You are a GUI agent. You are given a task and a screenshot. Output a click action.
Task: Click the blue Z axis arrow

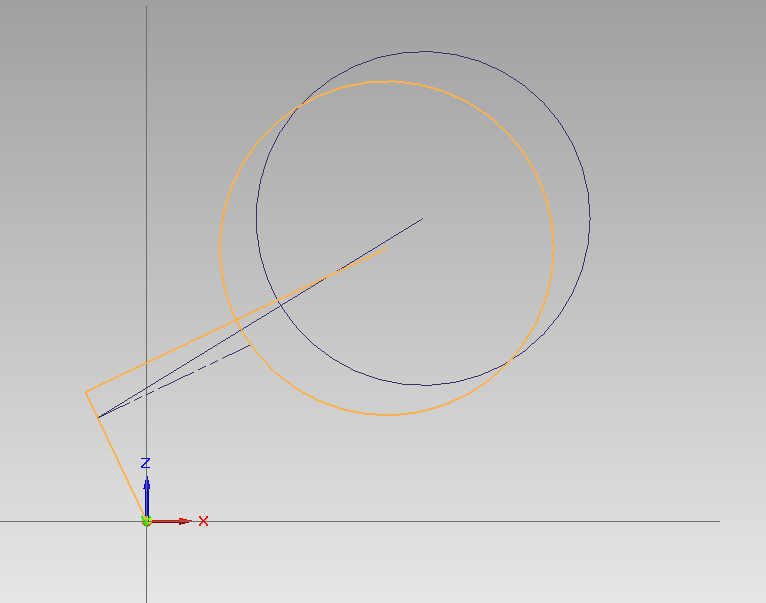[x=146, y=488]
